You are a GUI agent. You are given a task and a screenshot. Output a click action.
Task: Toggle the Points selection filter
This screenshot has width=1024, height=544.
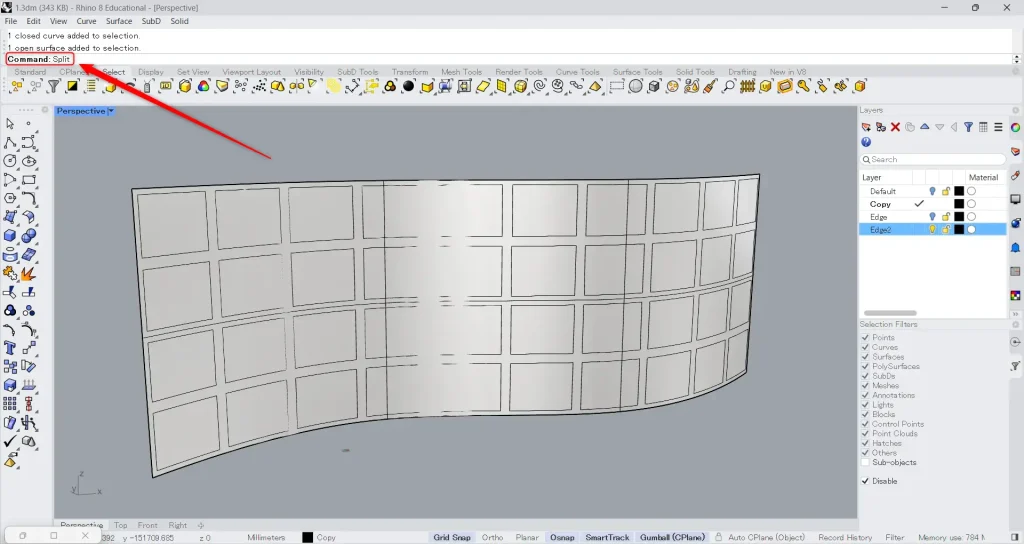(x=865, y=338)
